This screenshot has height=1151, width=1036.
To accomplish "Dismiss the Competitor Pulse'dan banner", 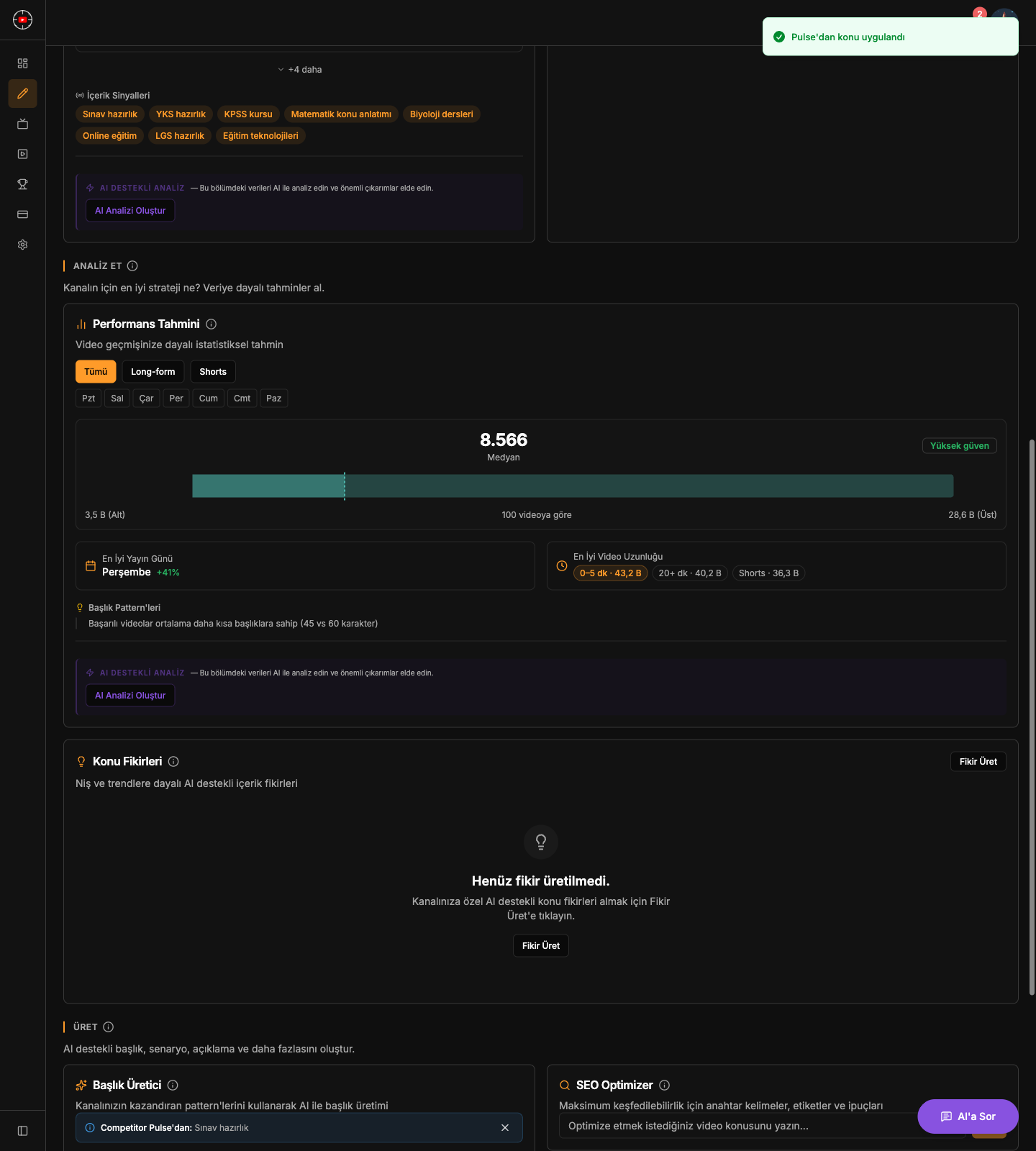I will click(x=505, y=1128).
